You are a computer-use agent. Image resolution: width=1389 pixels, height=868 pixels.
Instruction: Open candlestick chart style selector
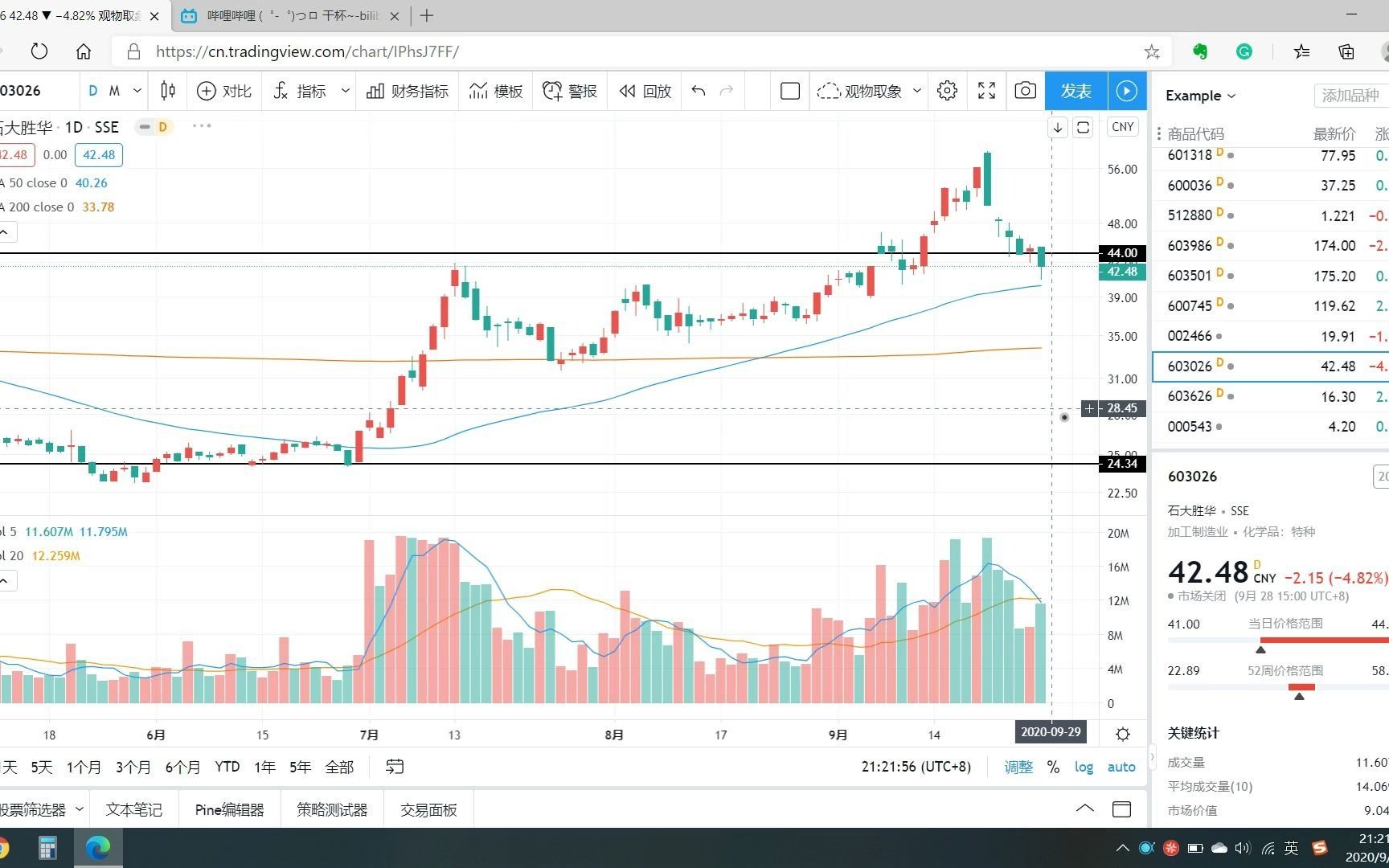pyautogui.click(x=168, y=91)
